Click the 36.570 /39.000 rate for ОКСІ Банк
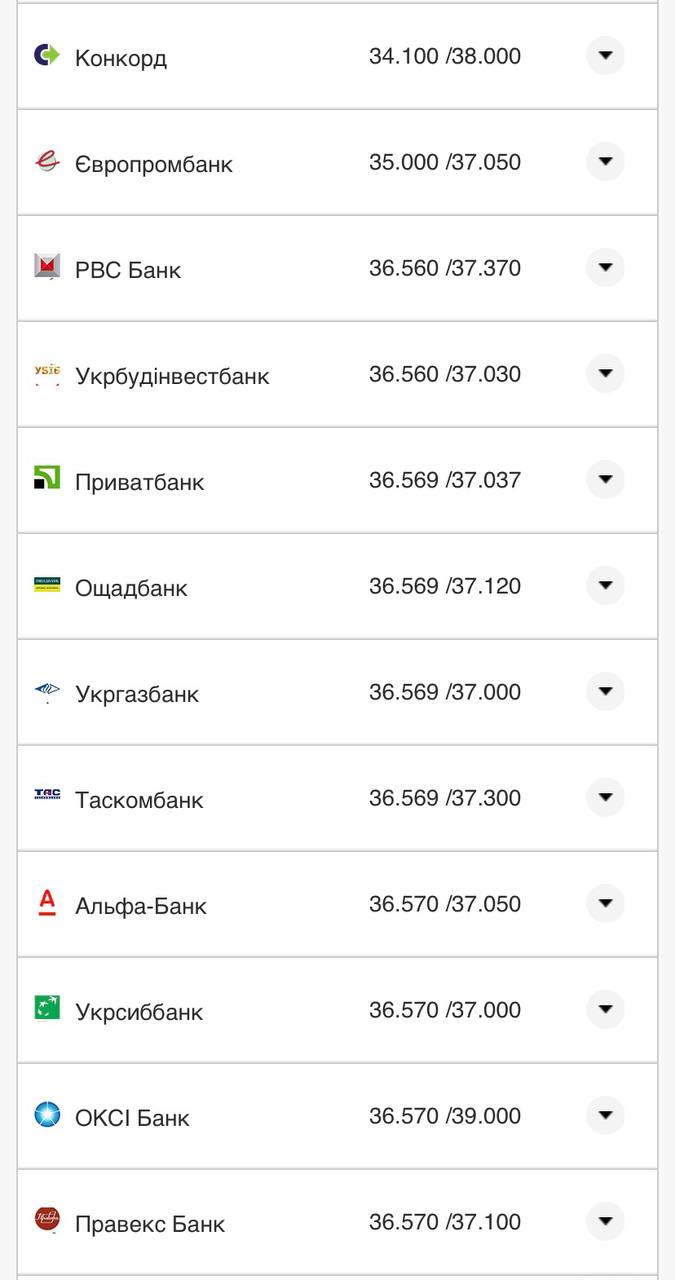Image resolution: width=675 pixels, height=1280 pixels. click(x=446, y=1116)
